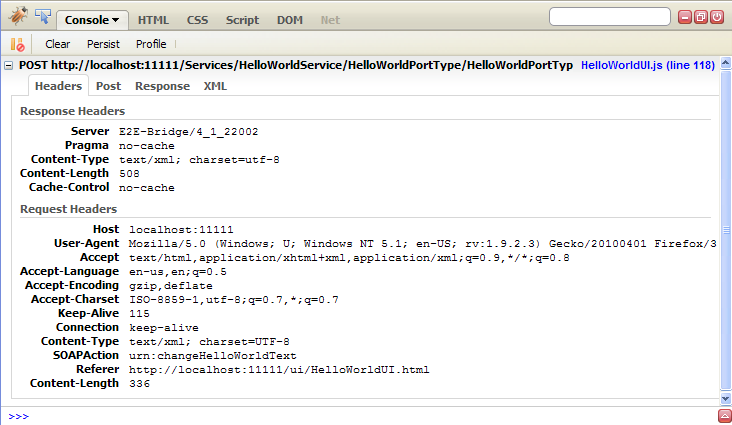This screenshot has width=732, height=425.
Task: Click the break on all errors icon
Action: coord(17,44)
